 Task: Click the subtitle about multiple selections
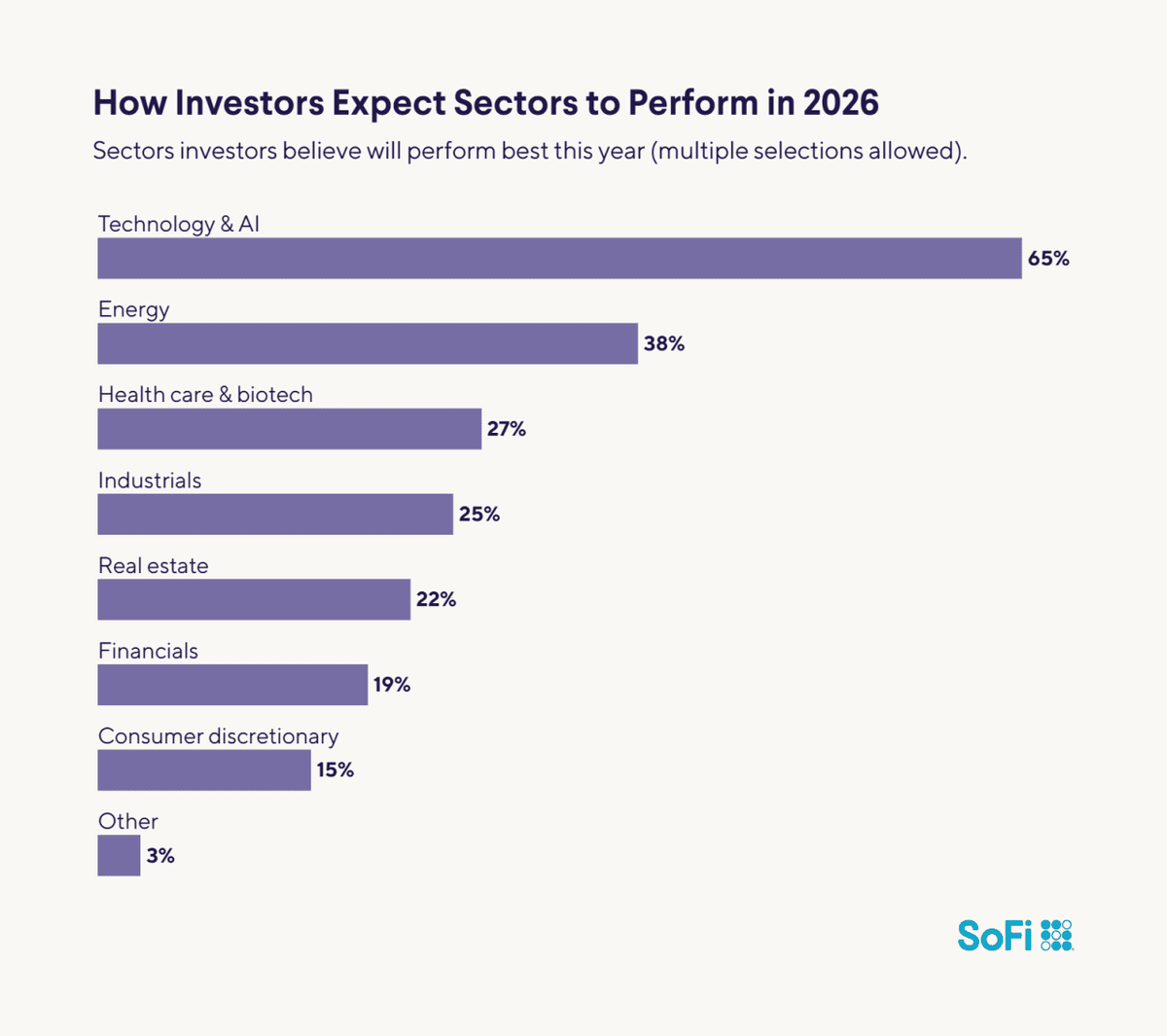click(x=530, y=152)
